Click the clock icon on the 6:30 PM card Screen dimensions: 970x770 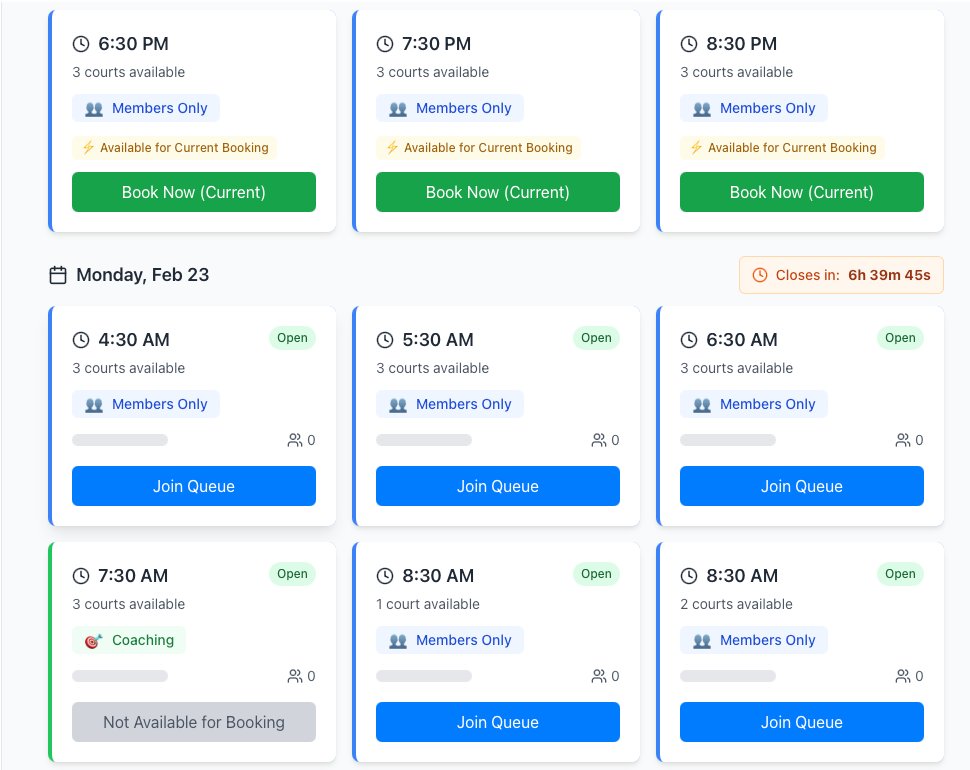(81, 44)
